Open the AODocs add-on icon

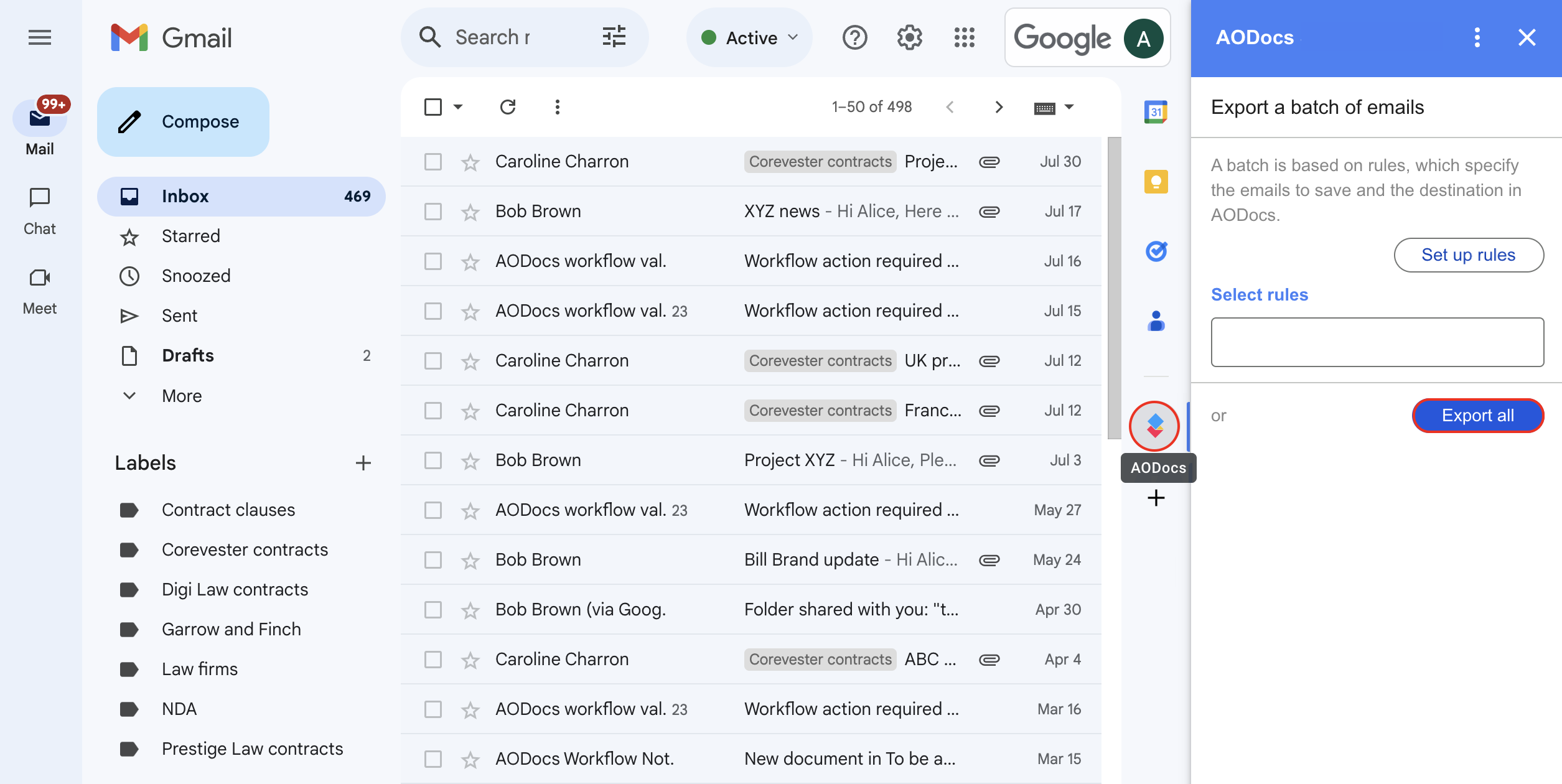tap(1154, 426)
